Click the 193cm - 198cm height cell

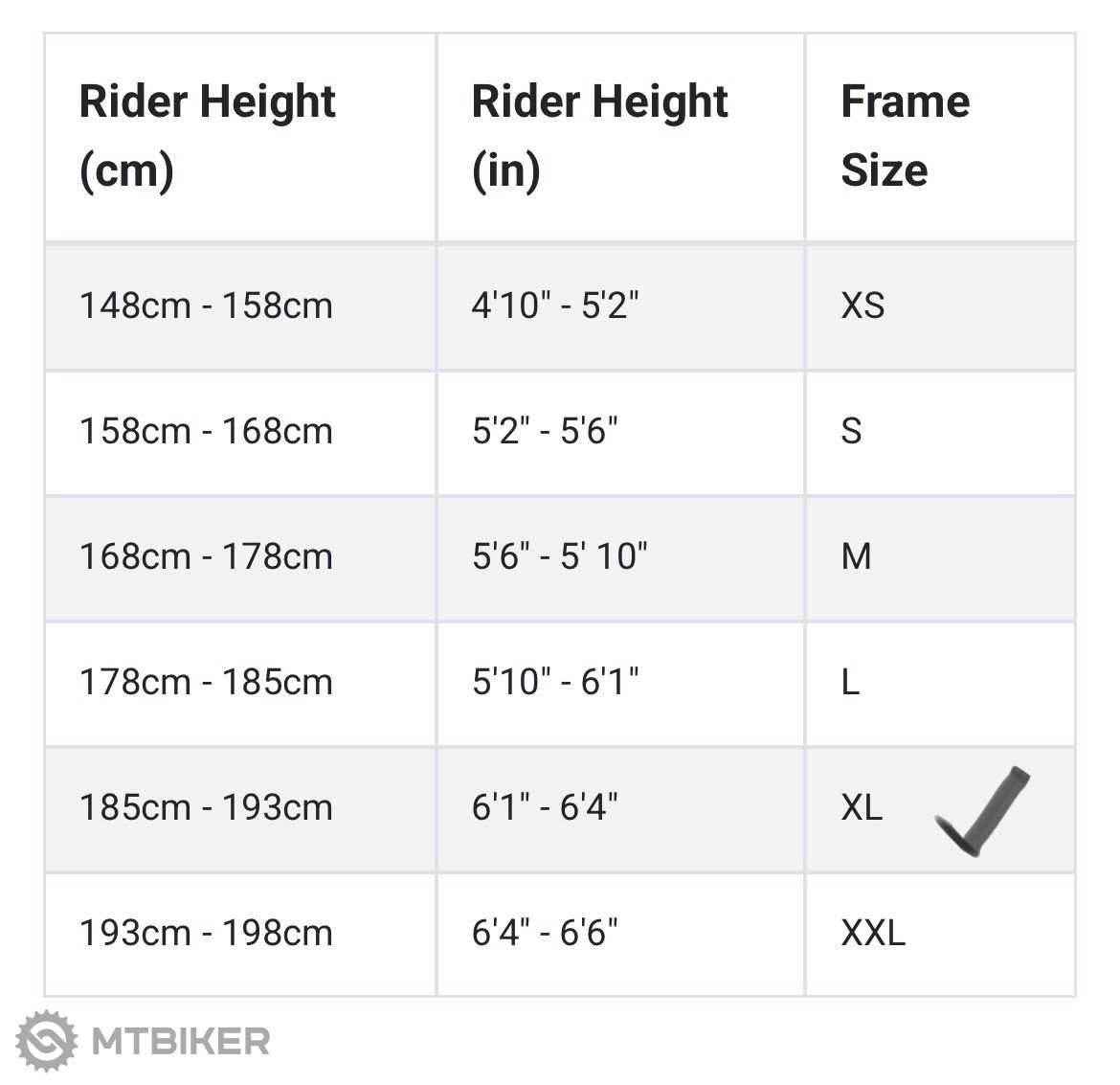206,934
